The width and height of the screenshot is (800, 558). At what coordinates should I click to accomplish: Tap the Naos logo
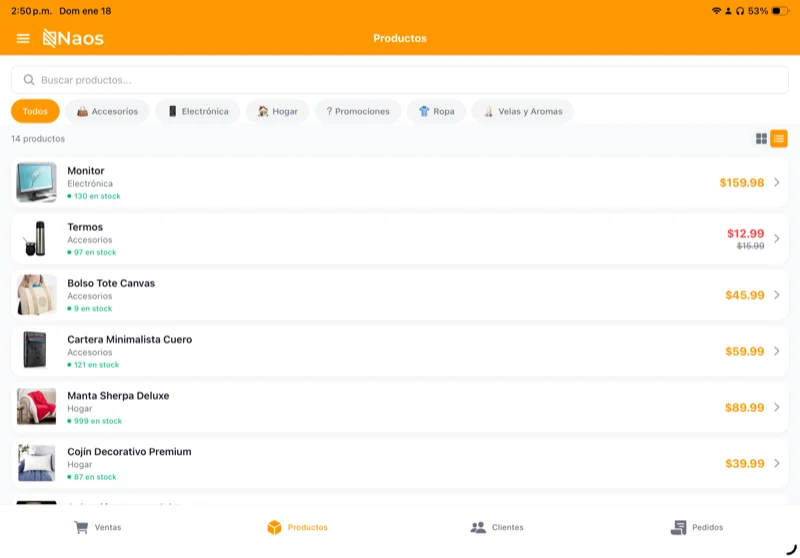coord(73,39)
